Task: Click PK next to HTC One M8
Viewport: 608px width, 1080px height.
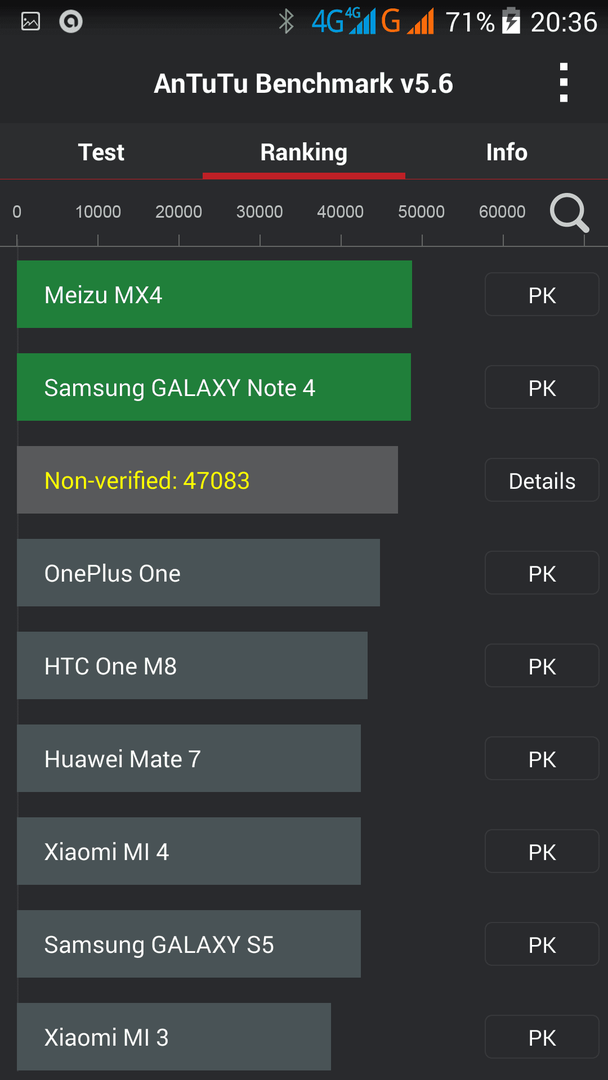Action: pyautogui.click(x=542, y=666)
